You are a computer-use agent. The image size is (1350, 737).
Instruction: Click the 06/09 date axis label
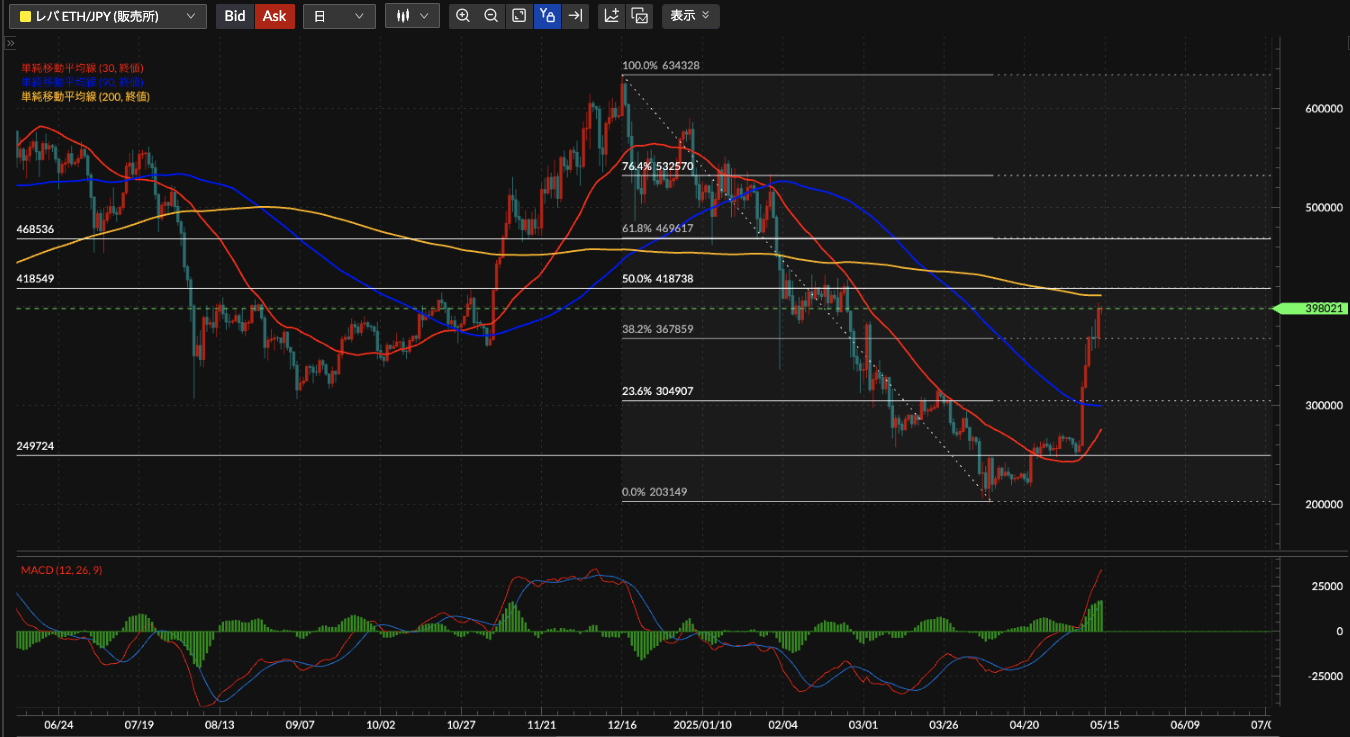pyautogui.click(x=1184, y=724)
